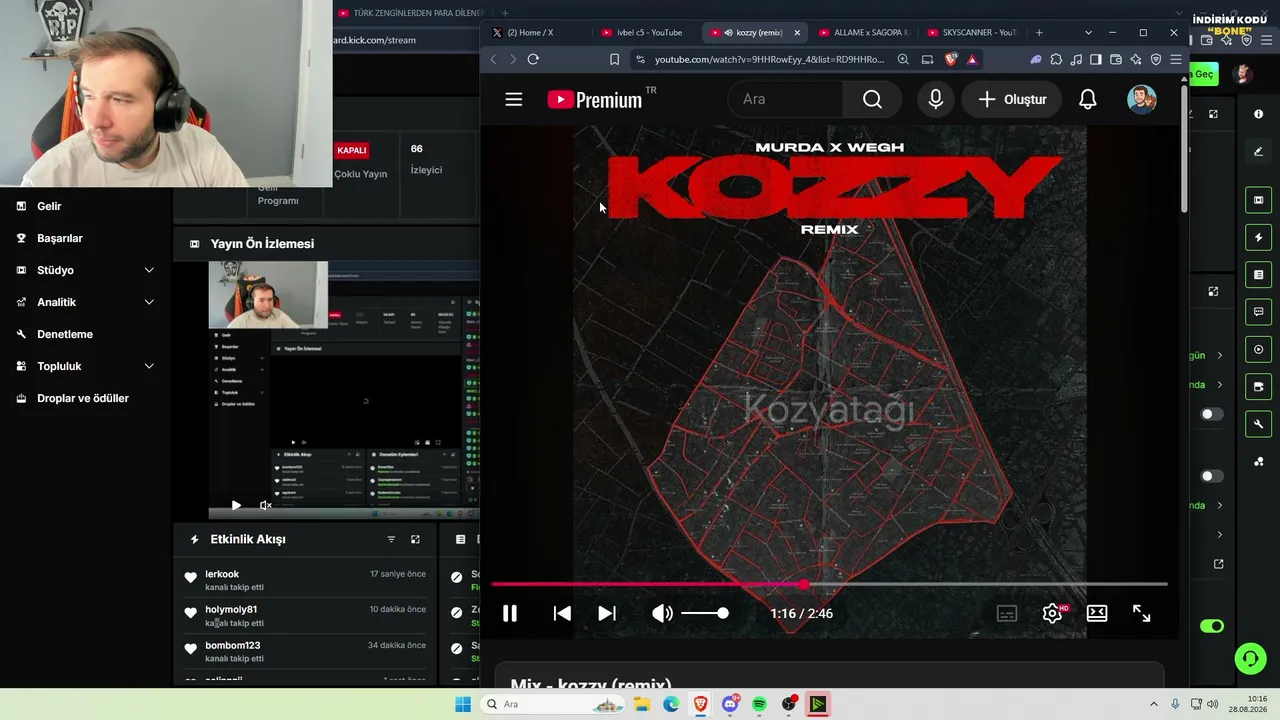Screen dimensions: 1280x720
Task: Skip to next video in YouTube player
Action: point(607,613)
